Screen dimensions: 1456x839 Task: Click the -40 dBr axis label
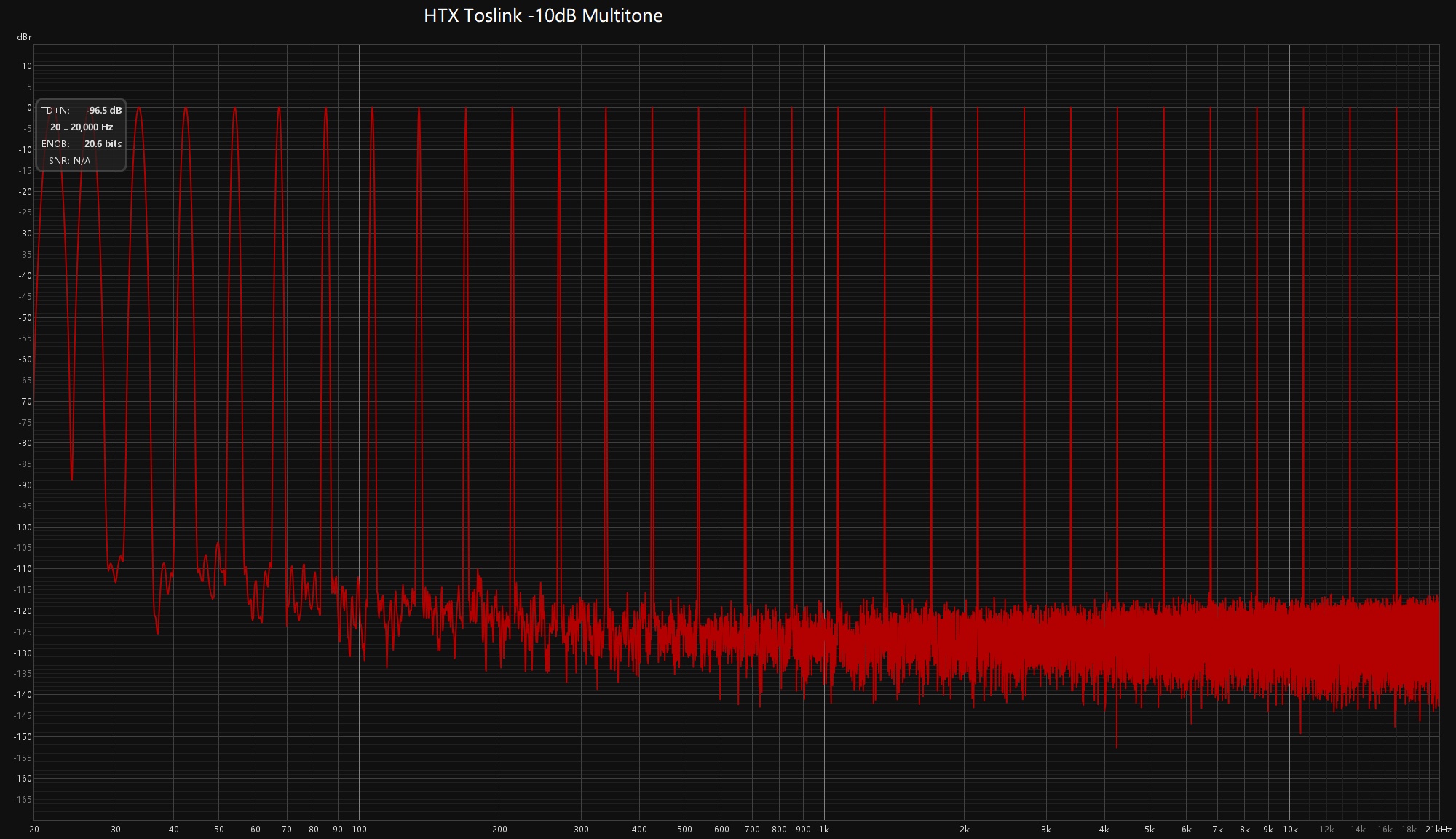(x=25, y=276)
